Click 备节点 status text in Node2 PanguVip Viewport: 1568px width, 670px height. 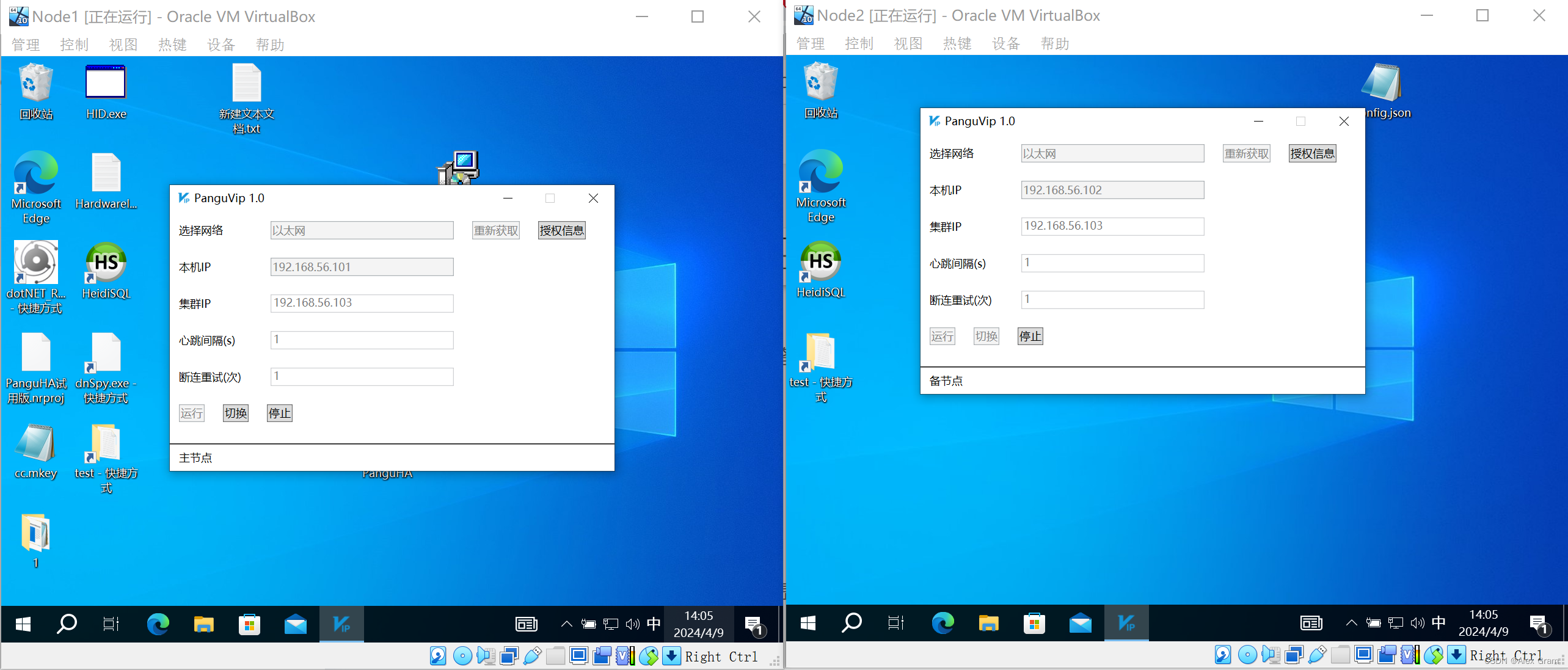coord(946,381)
